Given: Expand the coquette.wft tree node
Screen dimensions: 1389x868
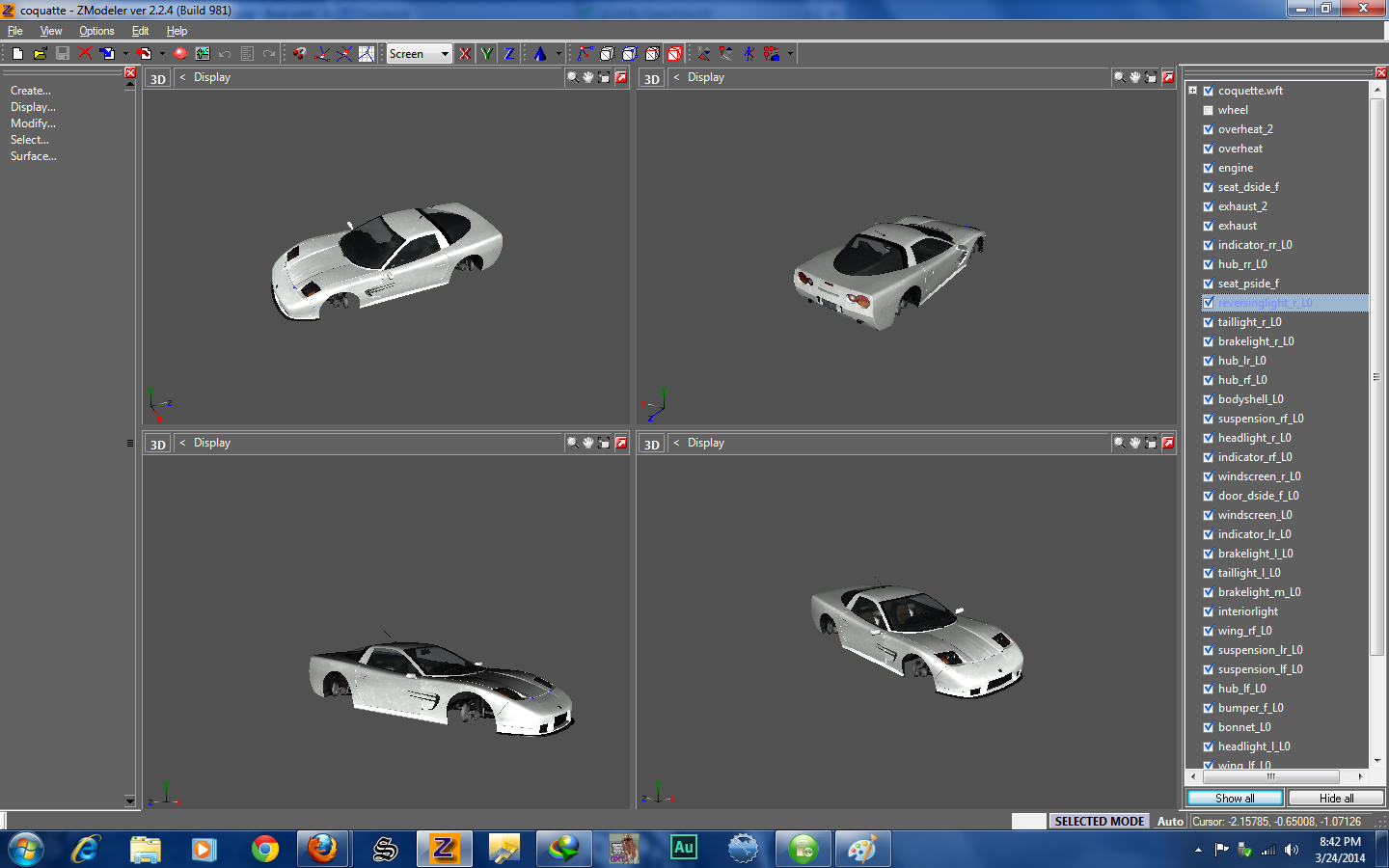Looking at the screenshot, I should coord(1193,90).
